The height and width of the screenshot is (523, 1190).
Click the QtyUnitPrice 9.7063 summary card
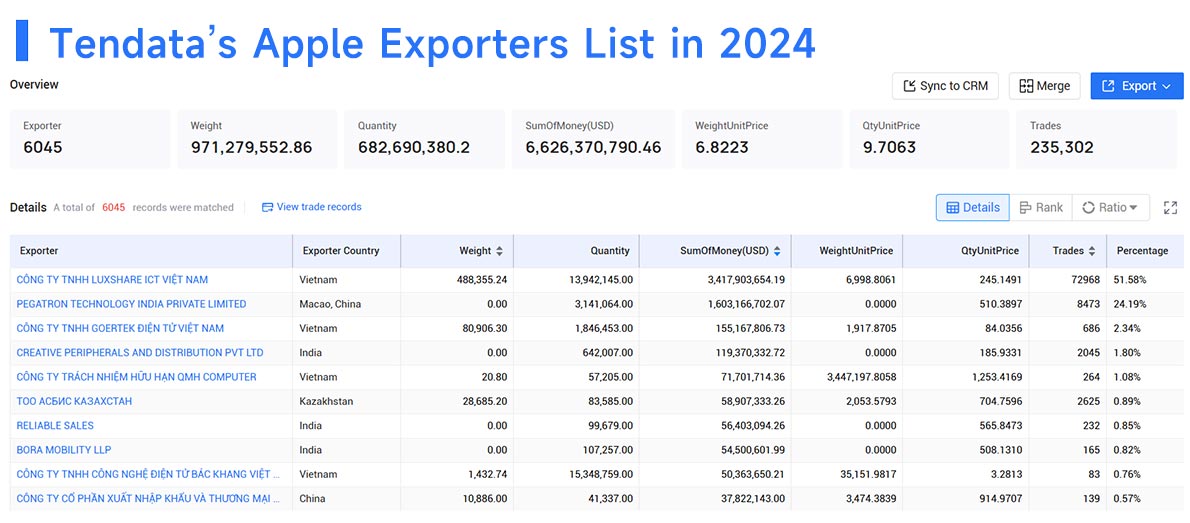(930, 139)
